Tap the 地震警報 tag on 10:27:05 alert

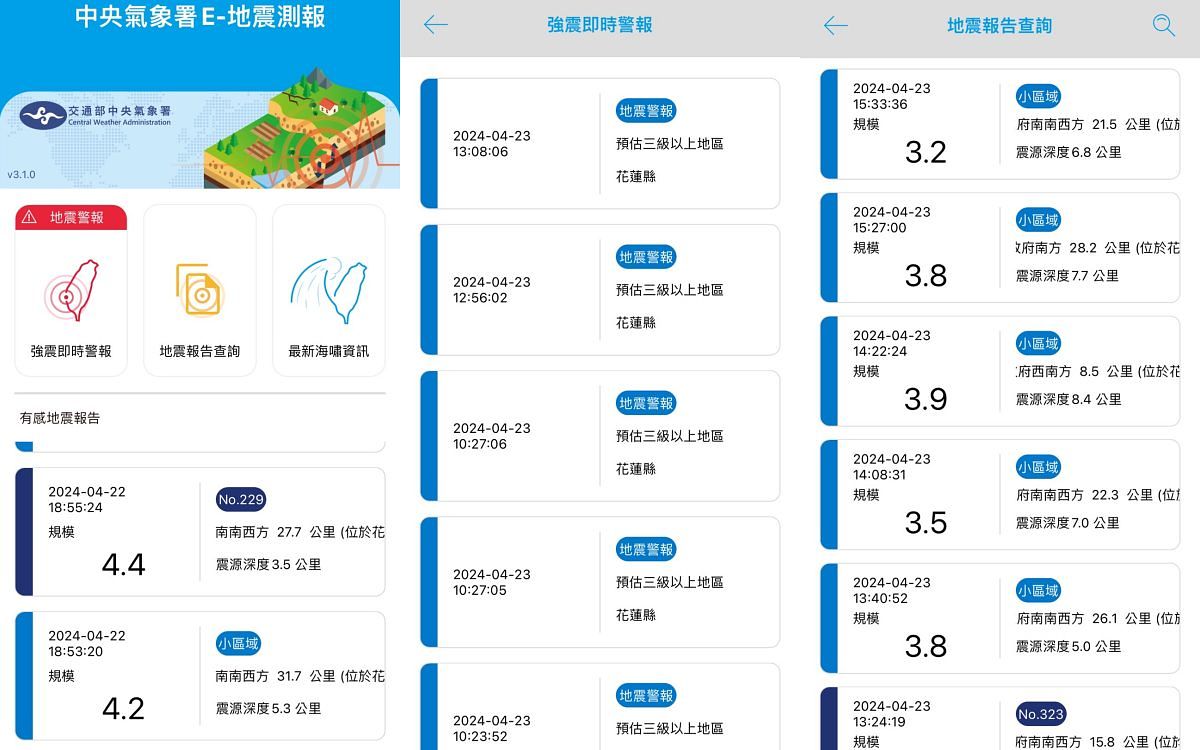pos(646,549)
